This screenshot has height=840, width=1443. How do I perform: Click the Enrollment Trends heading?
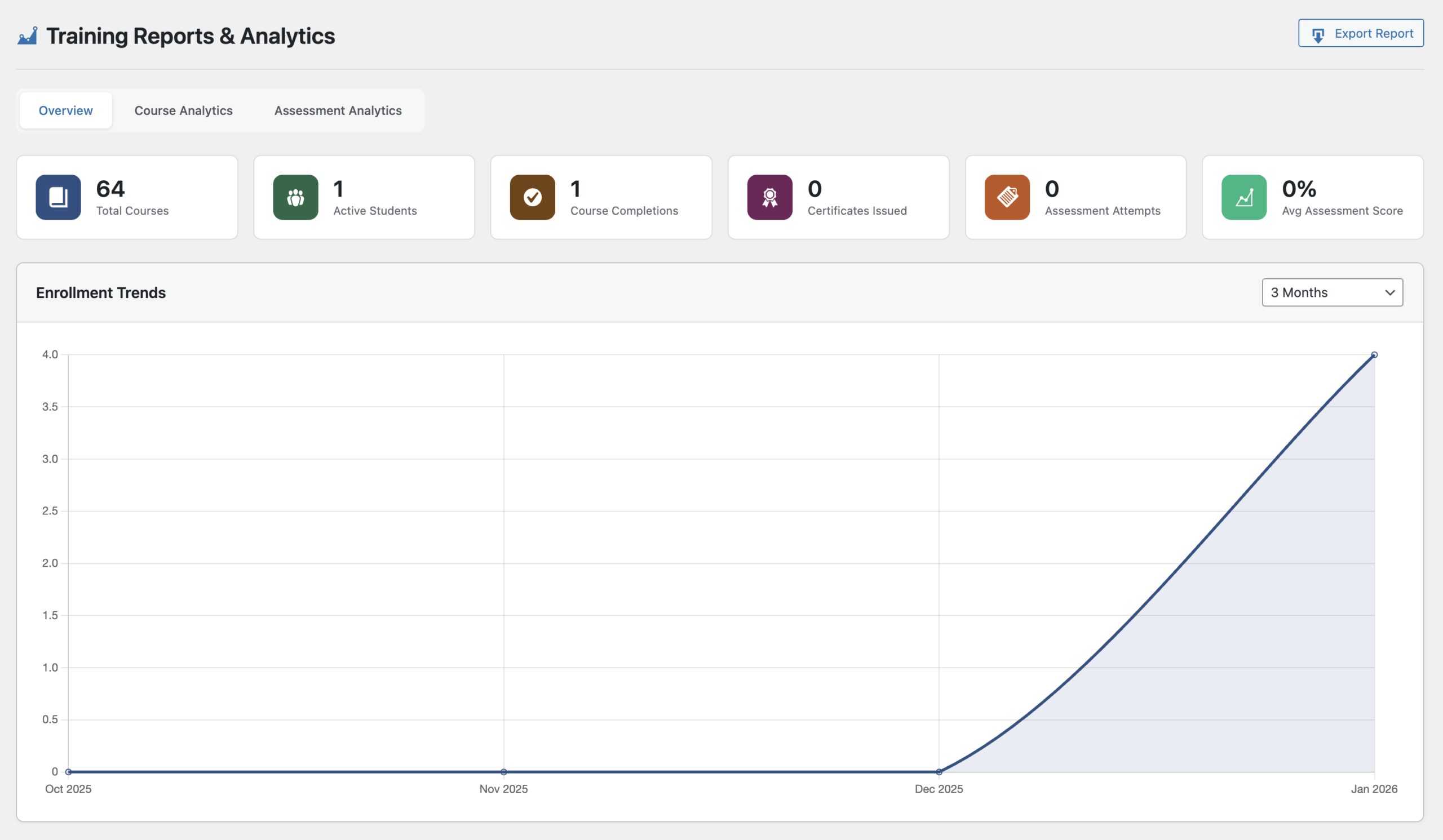(101, 292)
